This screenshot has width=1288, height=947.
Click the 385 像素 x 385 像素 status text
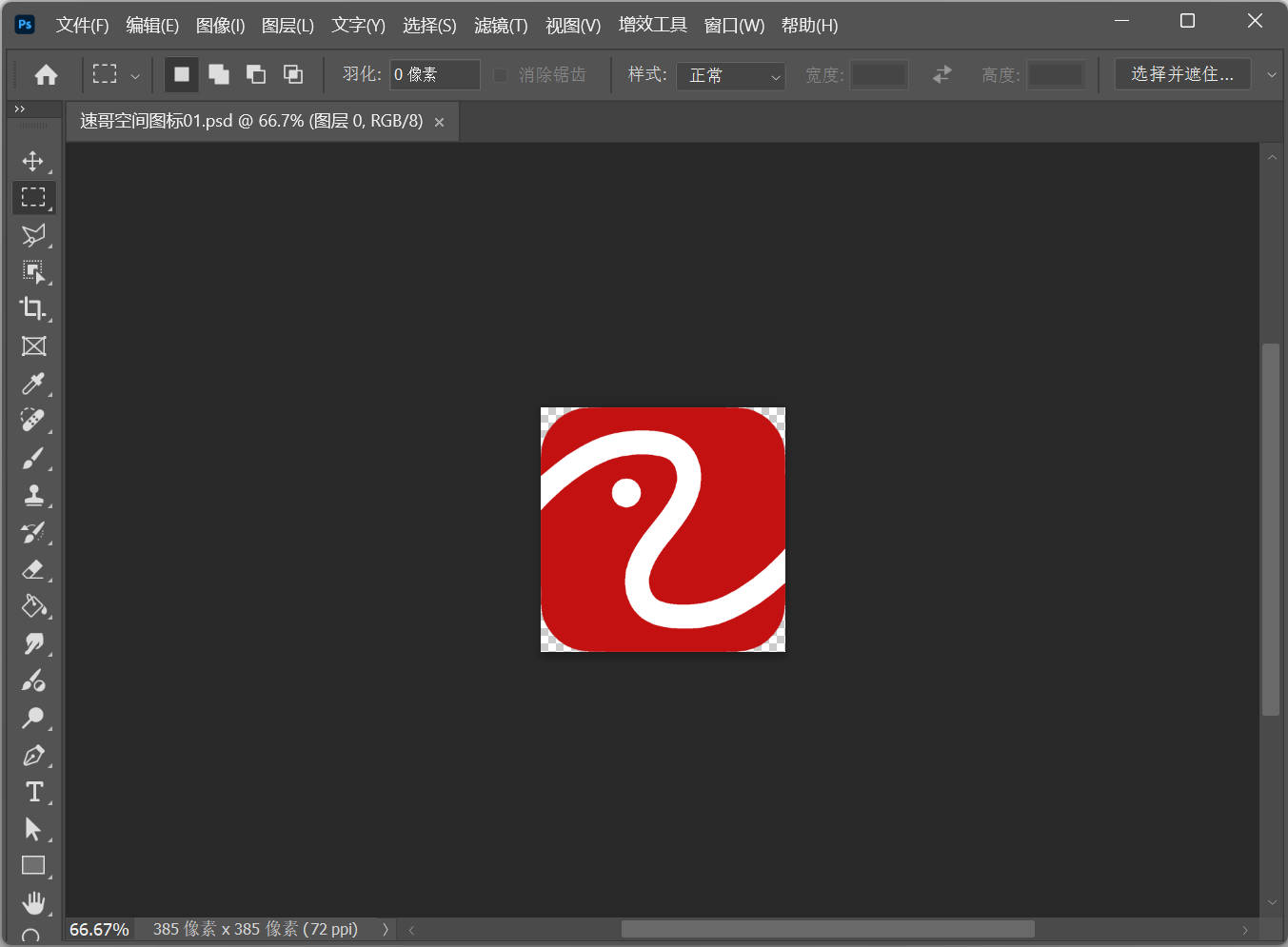coord(255,929)
